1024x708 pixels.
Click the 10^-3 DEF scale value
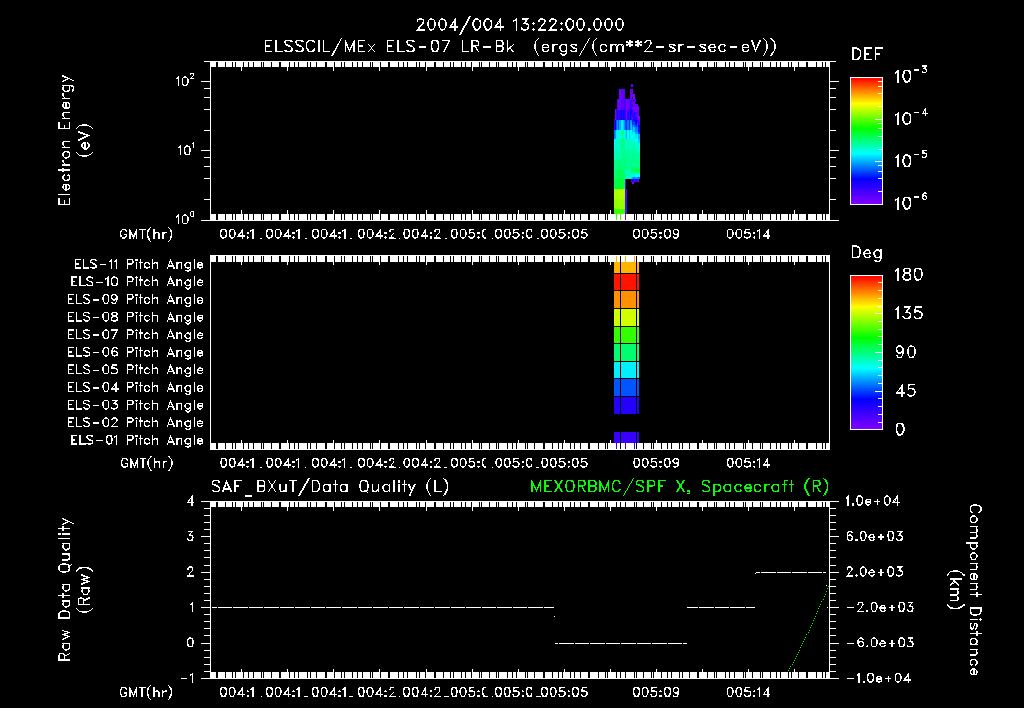pos(910,76)
